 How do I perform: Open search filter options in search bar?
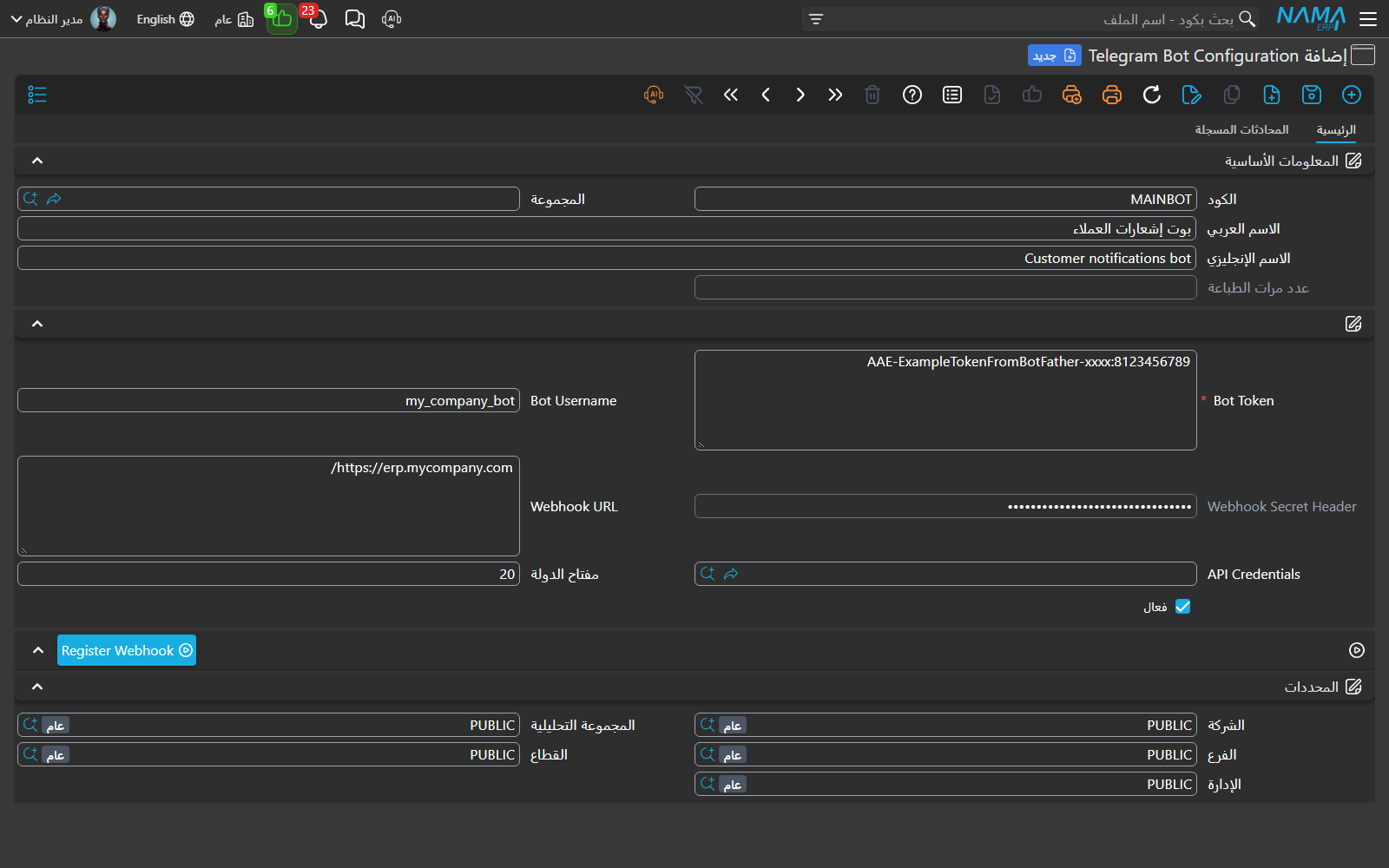pos(816,19)
